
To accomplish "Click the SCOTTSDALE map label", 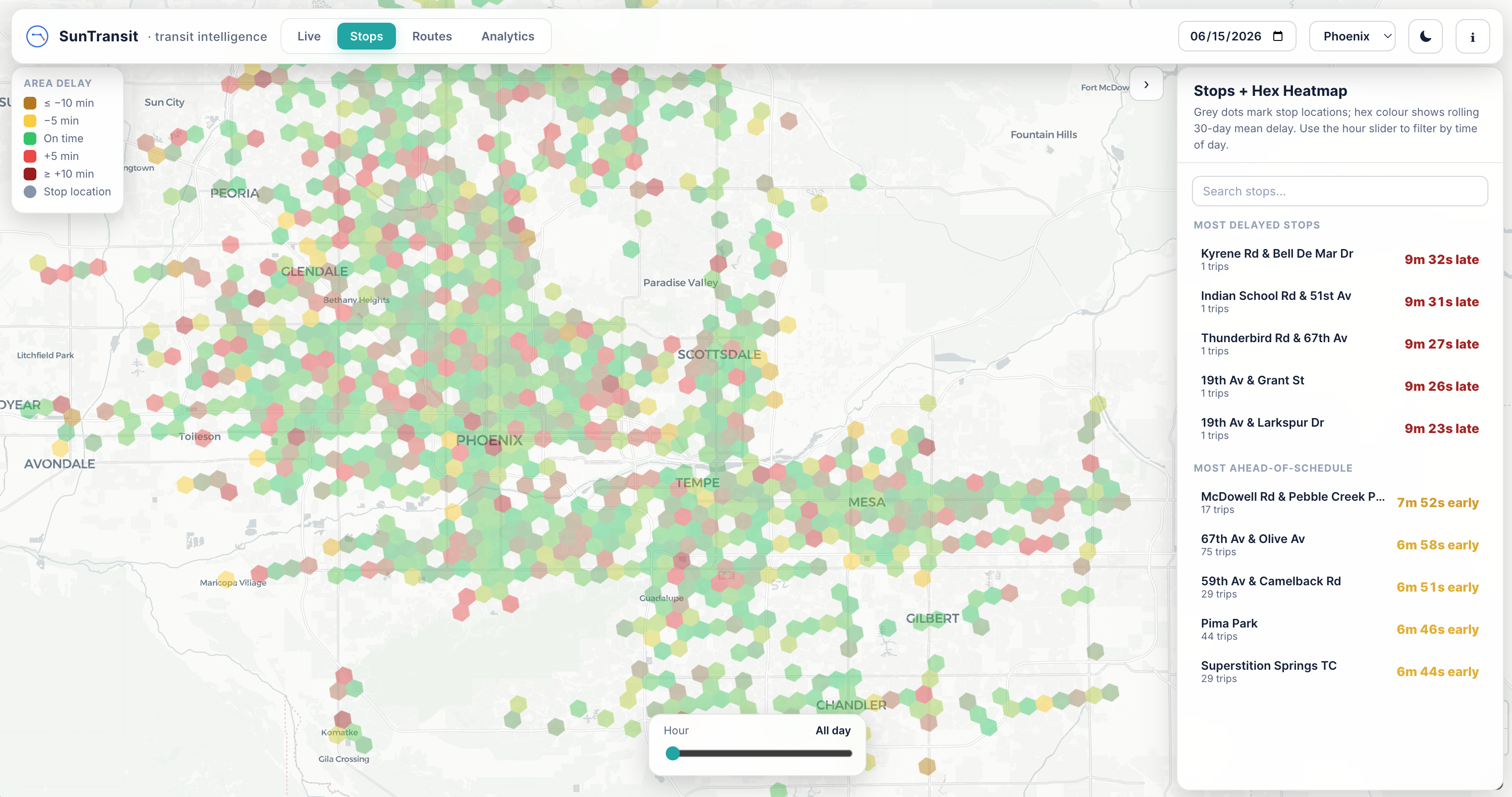I will pos(719,354).
